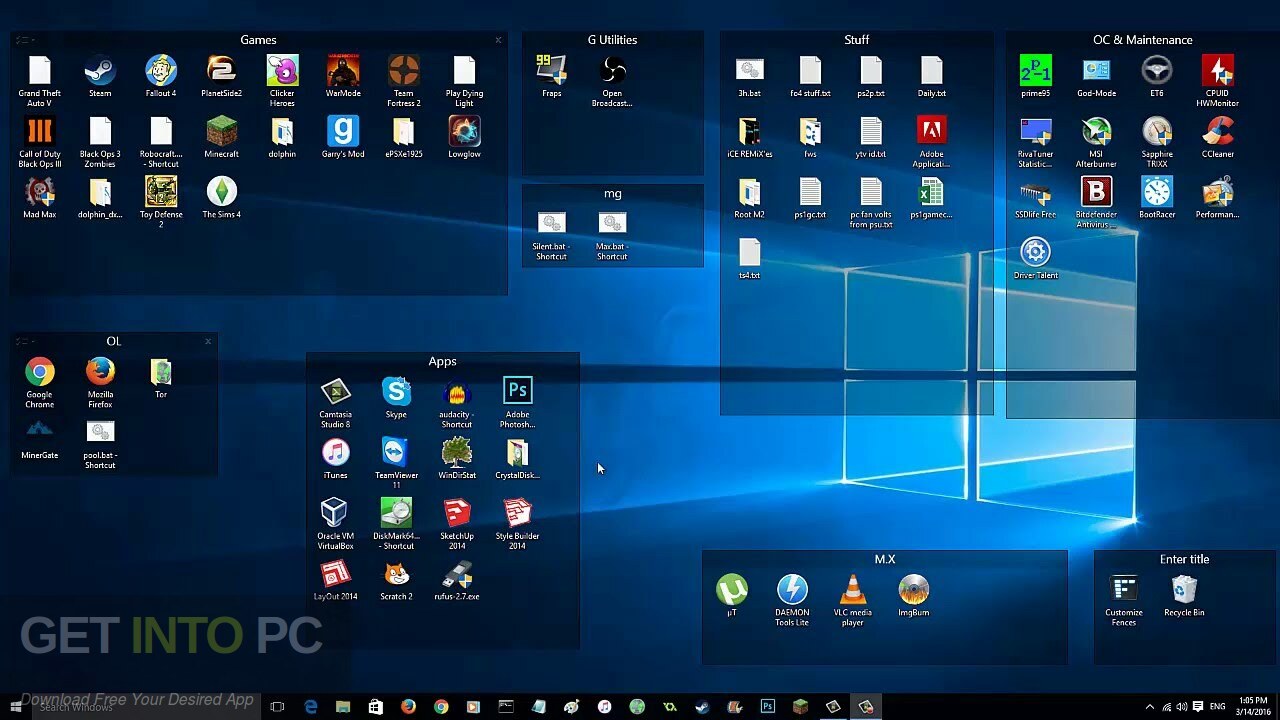Select the CCleaner icon

point(1217,138)
